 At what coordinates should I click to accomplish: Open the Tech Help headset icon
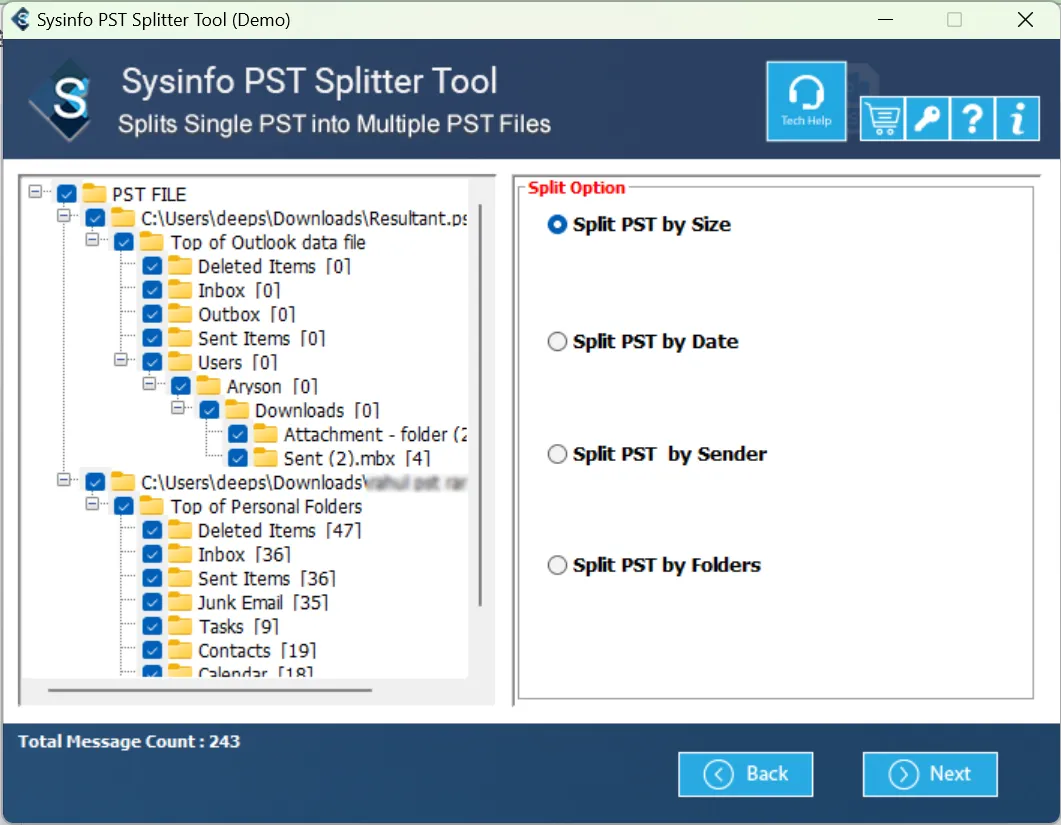point(805,102)
